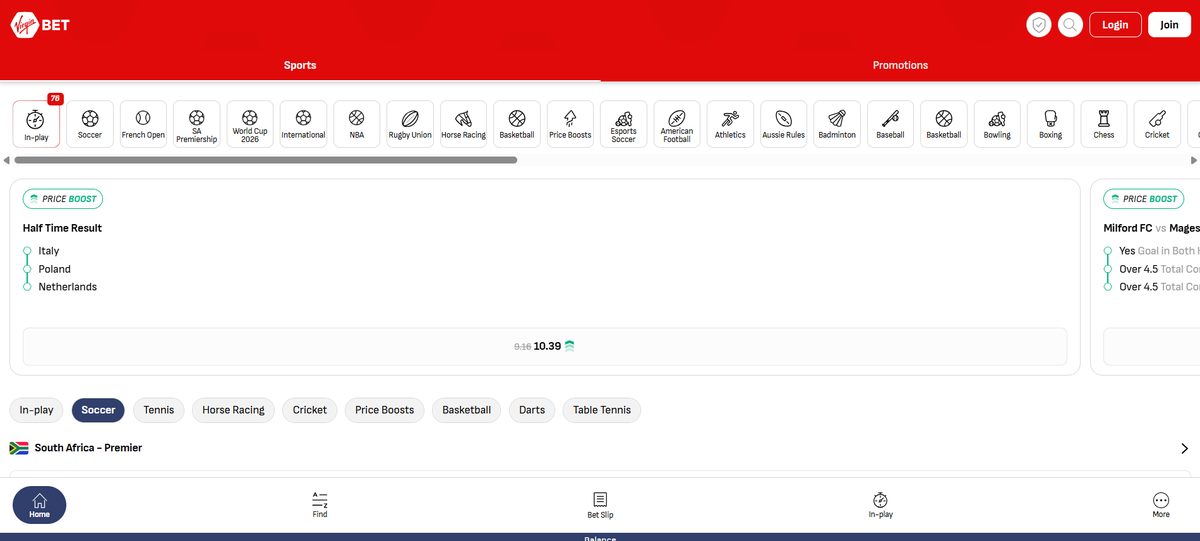Open SA Premiership category icon
Screen dimensions: 1200x541
(197, 124)
